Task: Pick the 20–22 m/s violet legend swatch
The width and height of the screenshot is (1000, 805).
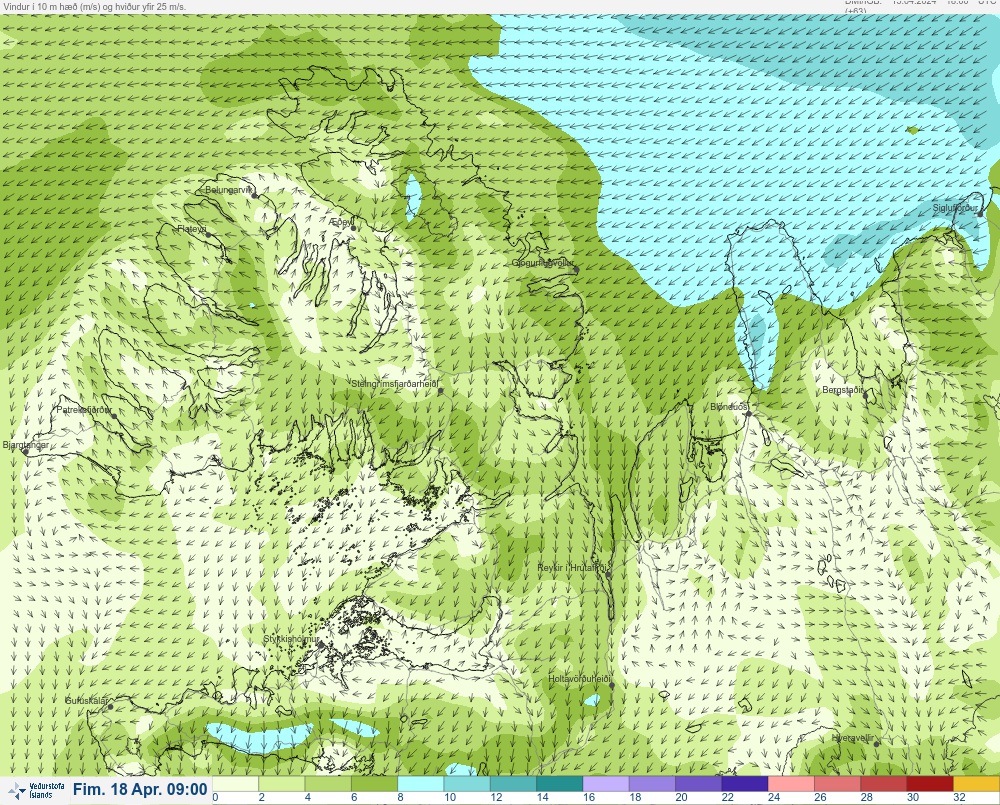Action: tap(698, 783)
